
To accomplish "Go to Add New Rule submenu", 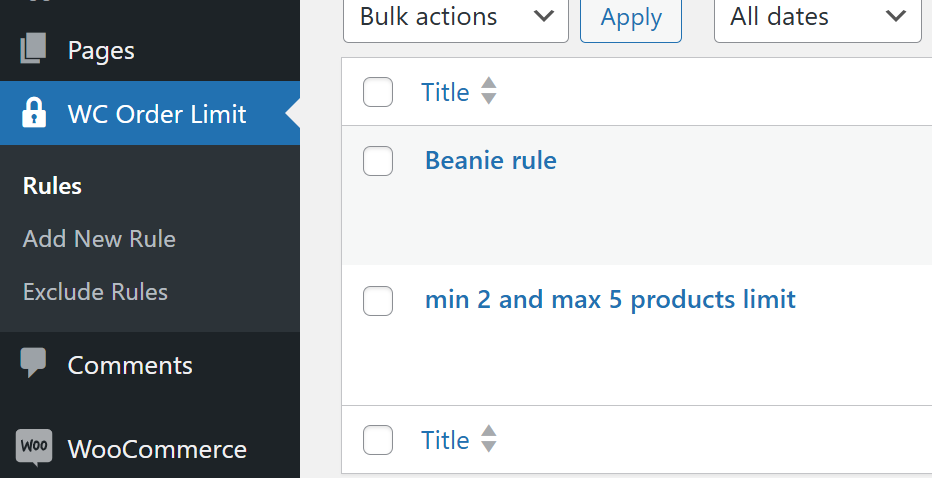I will (99, 239).
